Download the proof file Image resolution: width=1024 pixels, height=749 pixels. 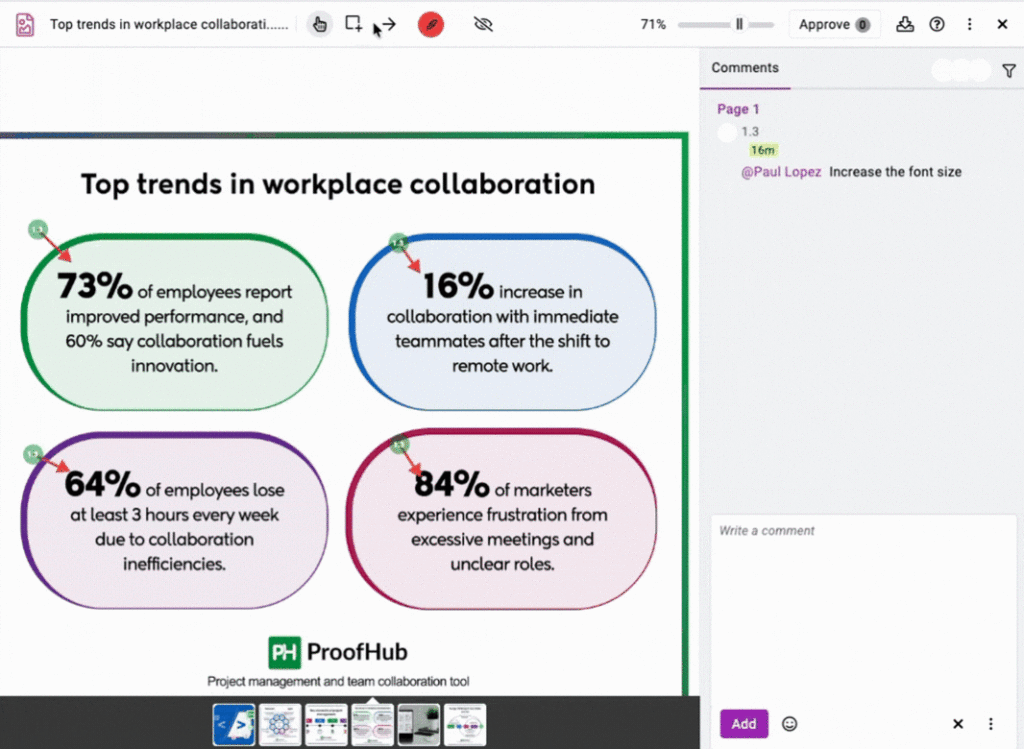pos(905,24)
